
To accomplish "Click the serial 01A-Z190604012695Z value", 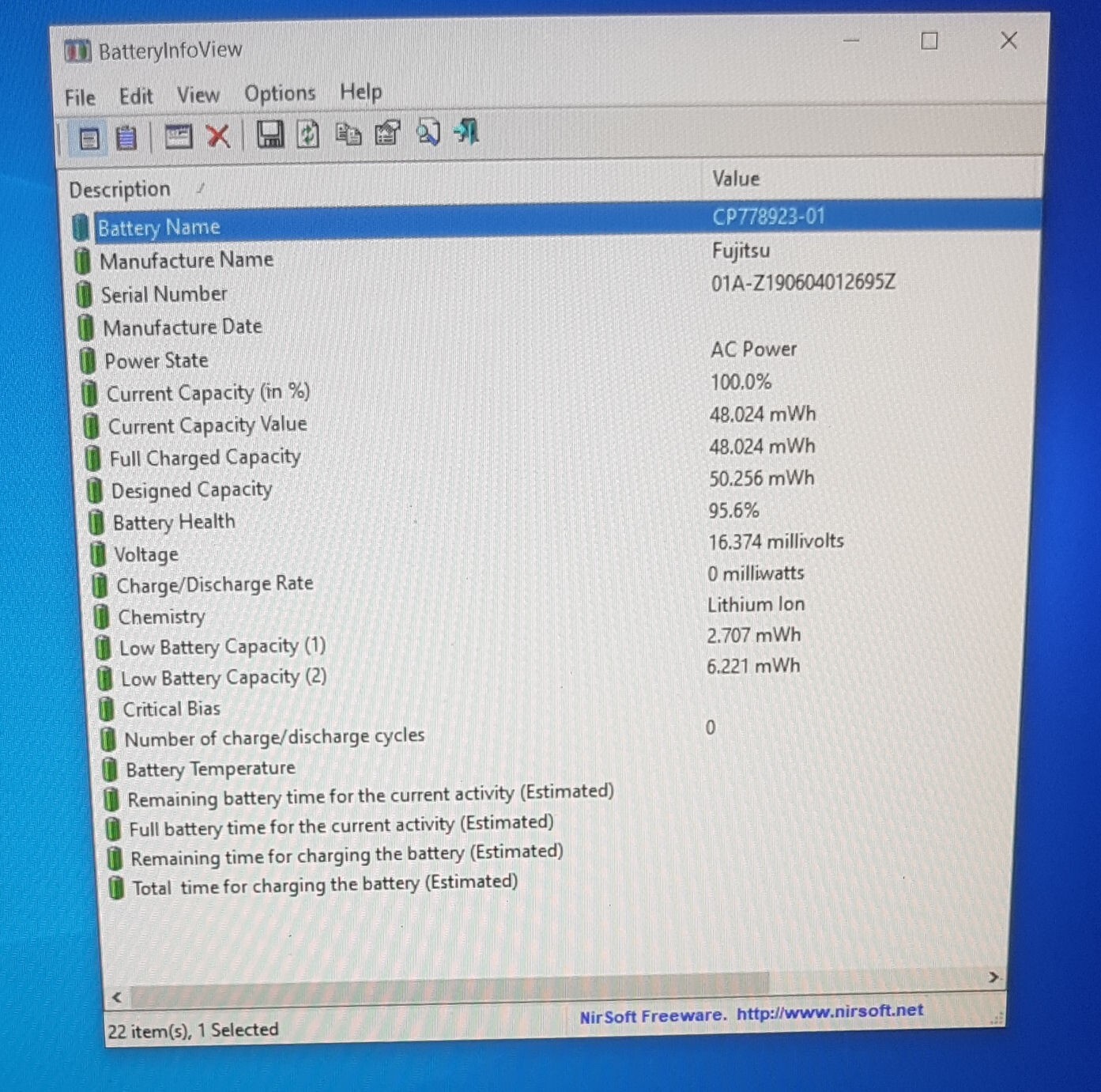I will pos(803,283).
